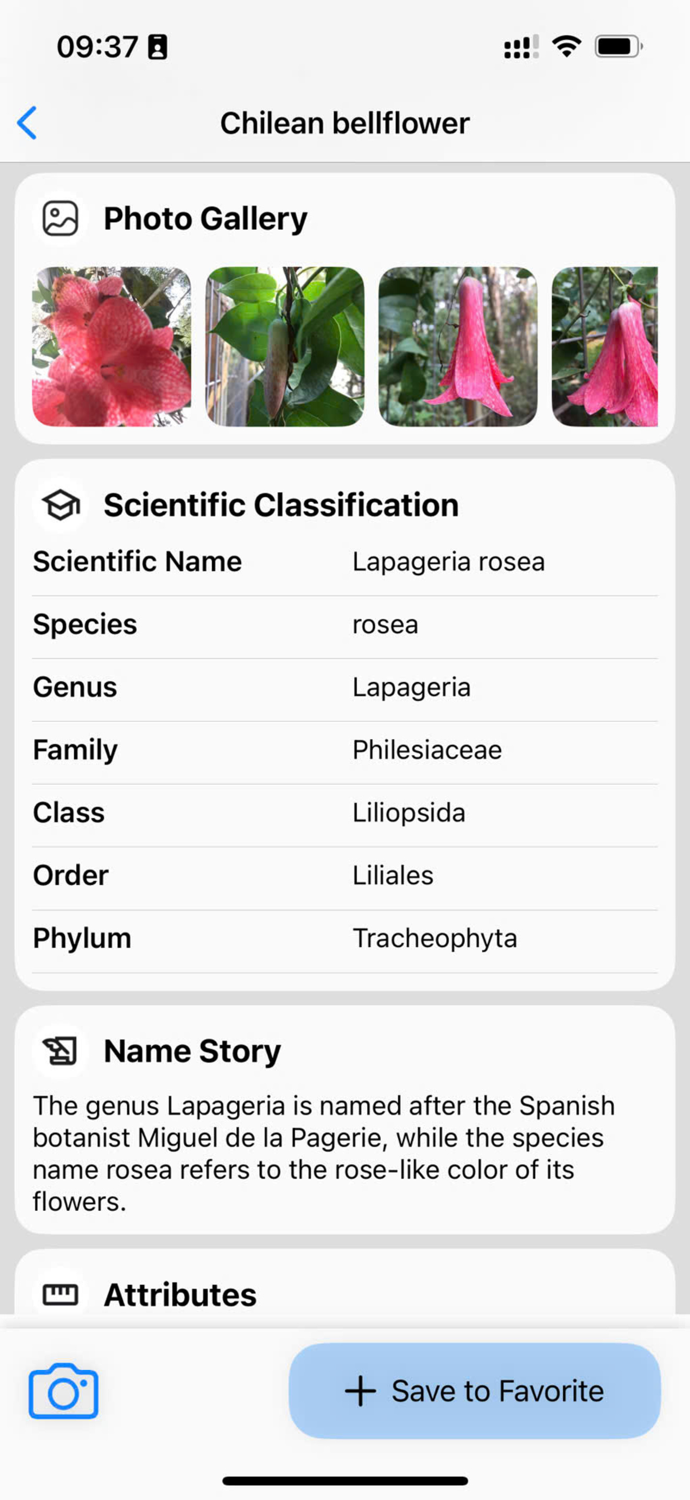690x1500 pixels.
Task: Select the Scientific Name row value
Action: pos(448,561)
